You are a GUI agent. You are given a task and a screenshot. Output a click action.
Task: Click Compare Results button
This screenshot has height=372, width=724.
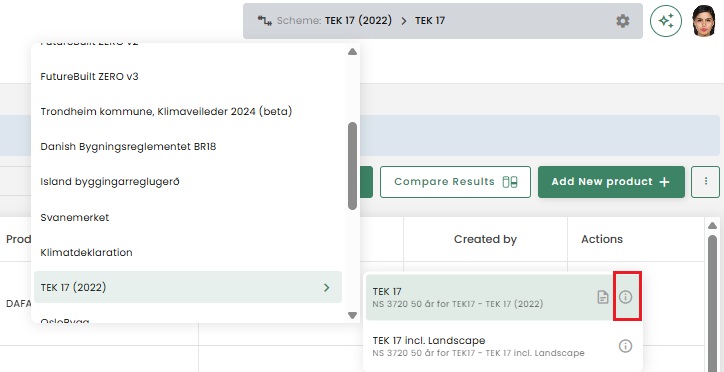click(455, 182)
